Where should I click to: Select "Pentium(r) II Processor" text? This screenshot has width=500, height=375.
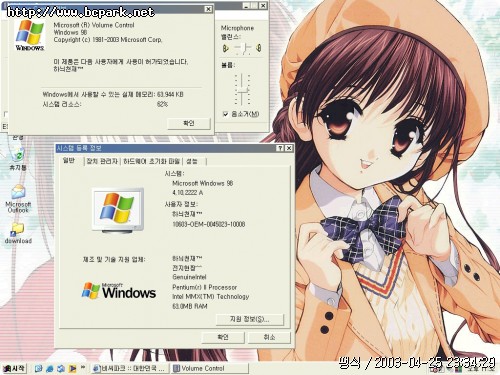coord(204,287)
